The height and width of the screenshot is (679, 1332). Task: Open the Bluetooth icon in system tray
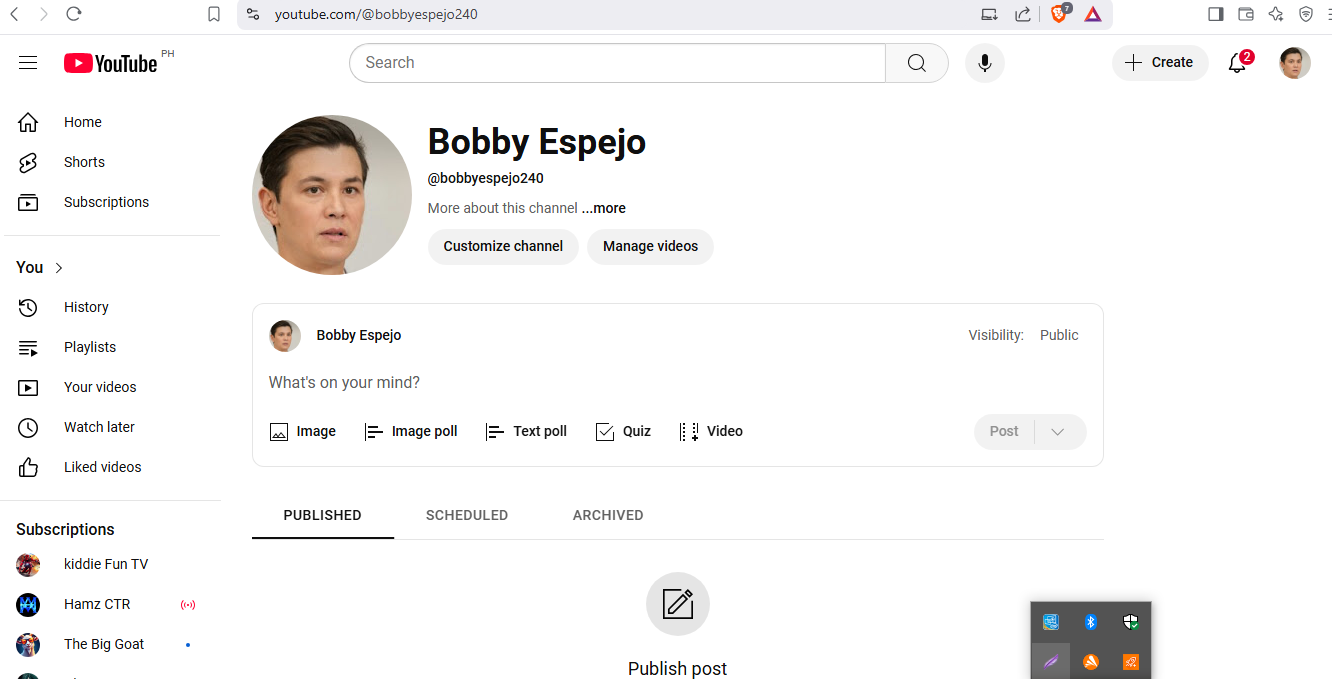tap(1091, 622)
